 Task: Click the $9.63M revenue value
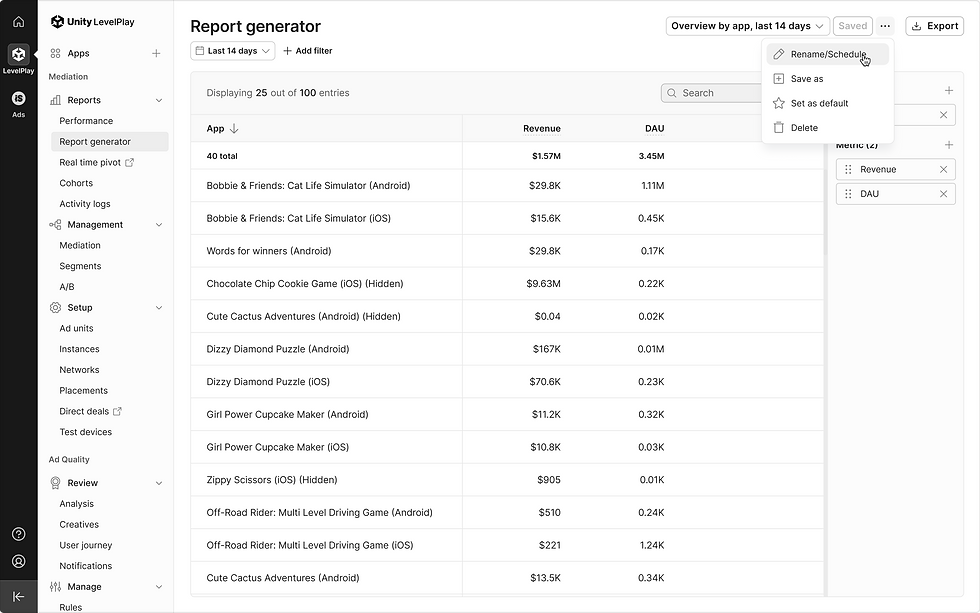point(543,284)
